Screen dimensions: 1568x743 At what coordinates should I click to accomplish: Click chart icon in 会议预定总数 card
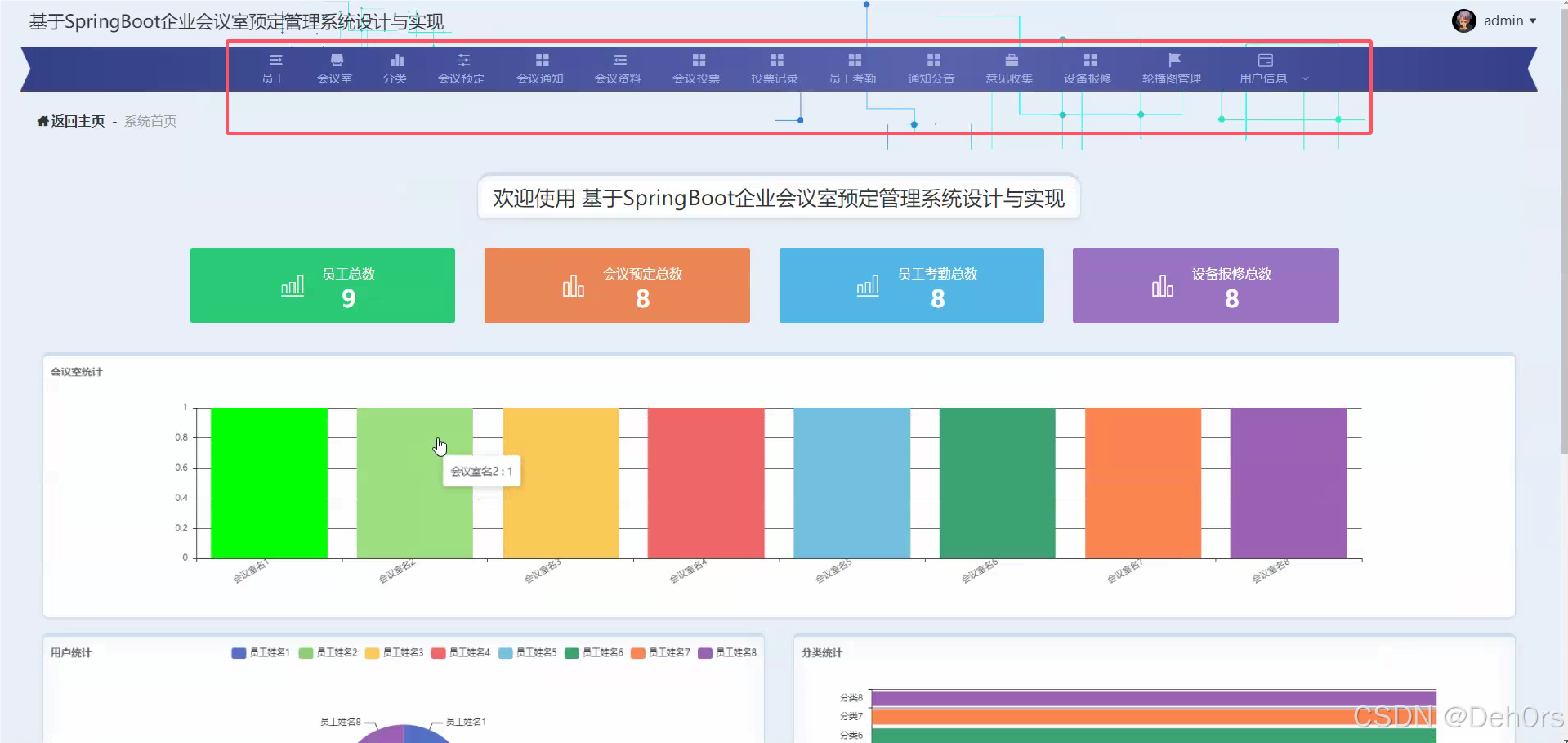coord(574,285)
